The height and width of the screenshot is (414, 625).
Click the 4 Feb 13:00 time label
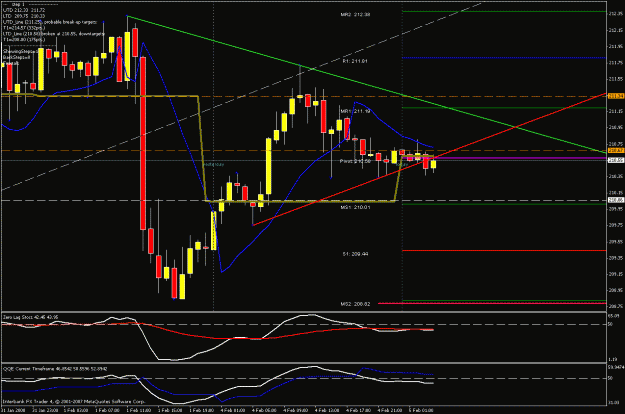(x=327, y=410)
